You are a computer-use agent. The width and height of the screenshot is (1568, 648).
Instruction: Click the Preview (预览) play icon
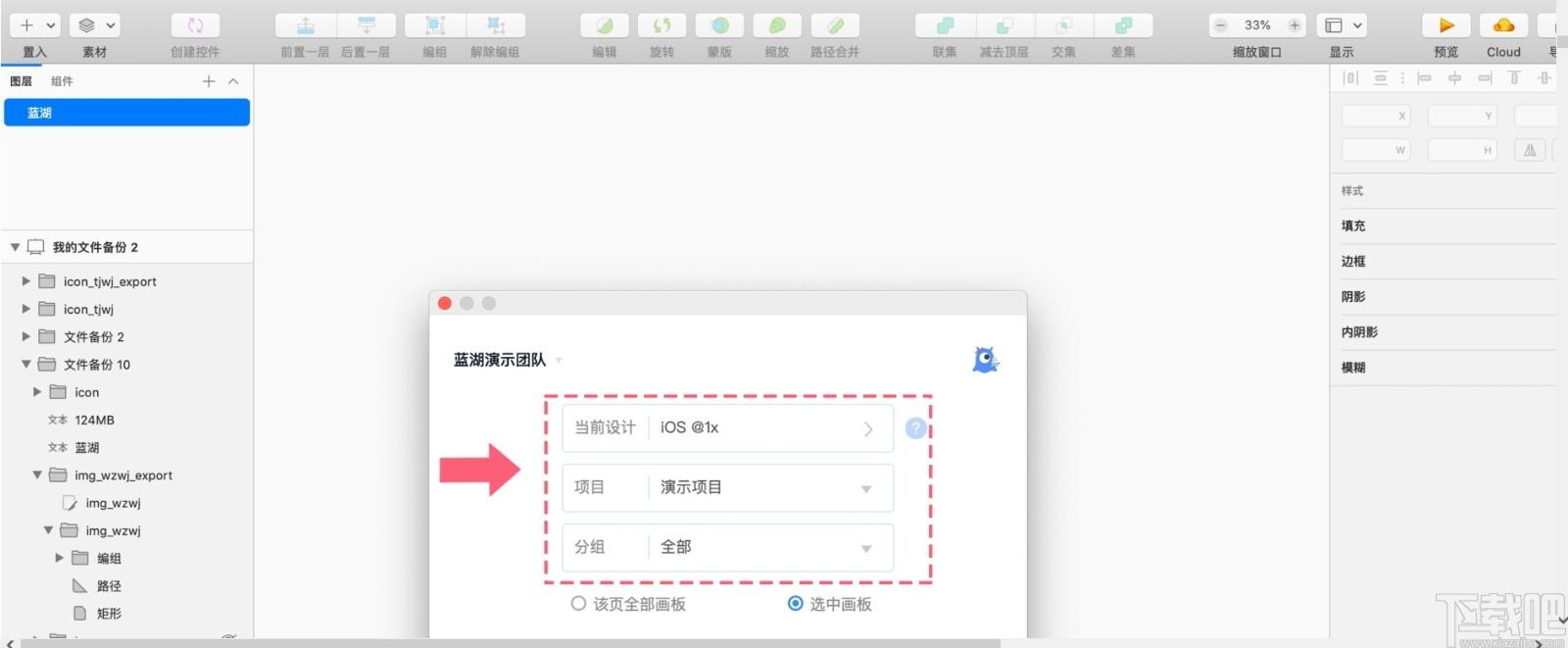(x=1445, y=25)
